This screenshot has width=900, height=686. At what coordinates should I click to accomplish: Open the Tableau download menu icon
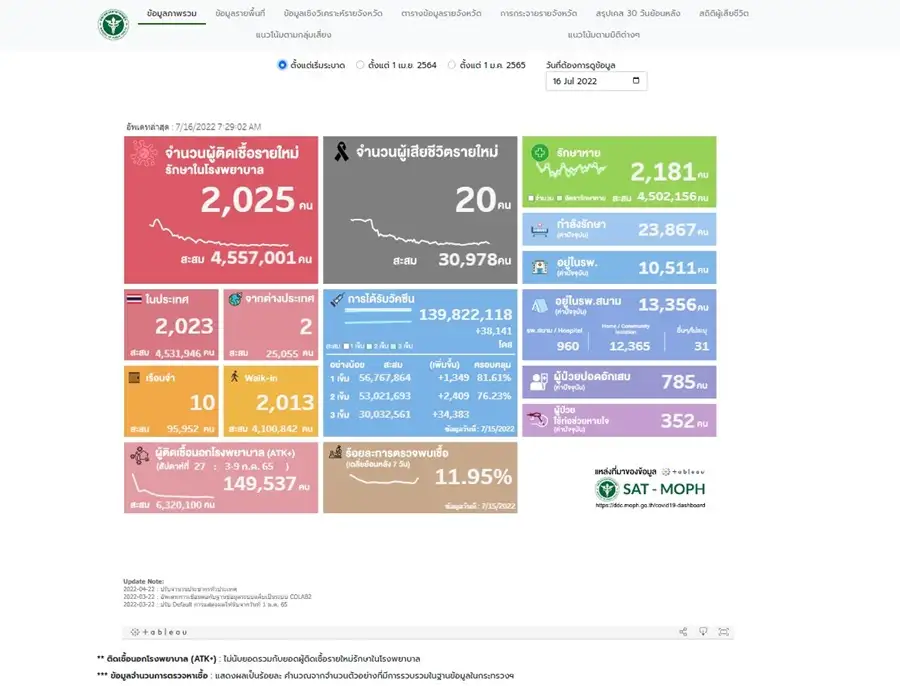pyautogui.click(x=703, y=632)
